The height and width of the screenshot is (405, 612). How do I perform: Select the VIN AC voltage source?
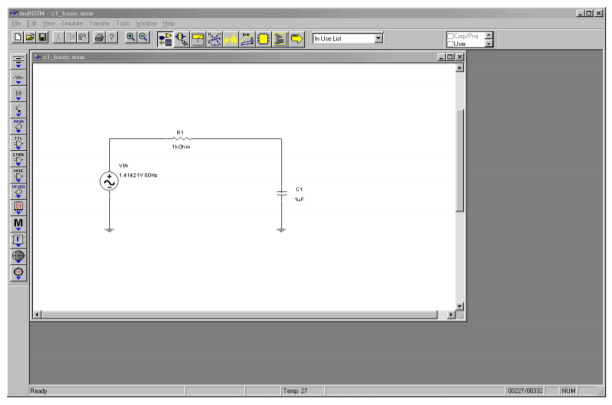(108, 181)
